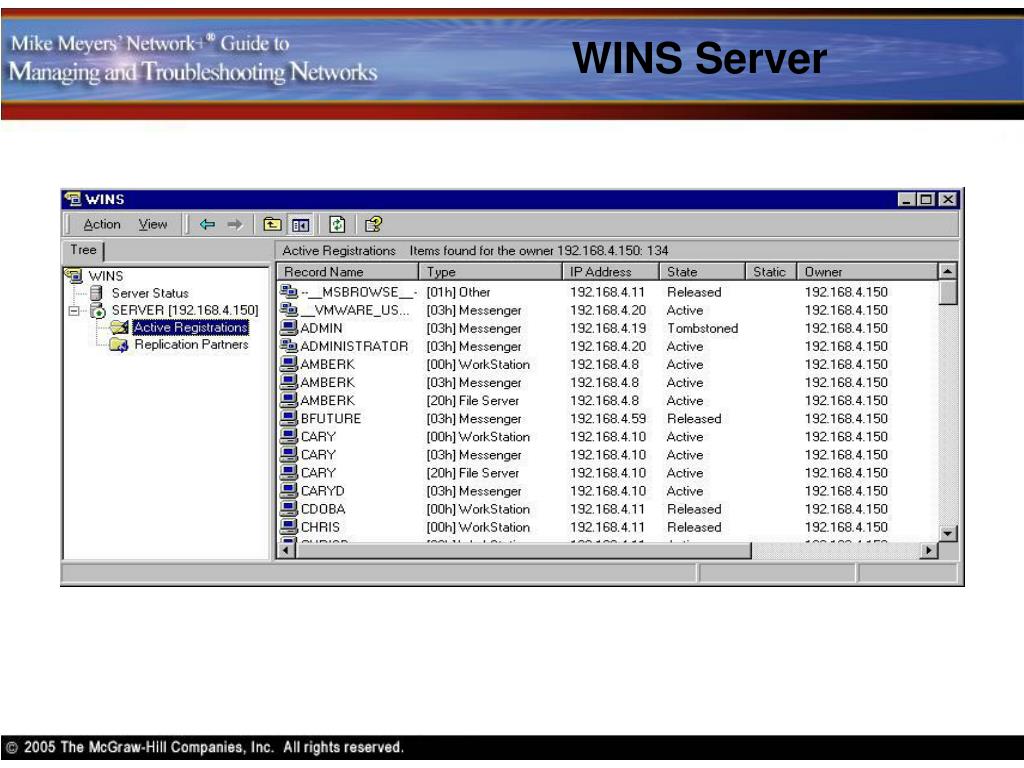
Task: Click the icon beside the --__MSBROWSE__- record
Action: [289, 292]
